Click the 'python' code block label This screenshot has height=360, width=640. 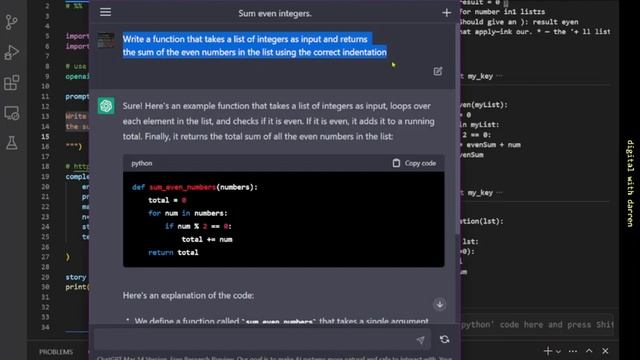click(x=142, y=163)
